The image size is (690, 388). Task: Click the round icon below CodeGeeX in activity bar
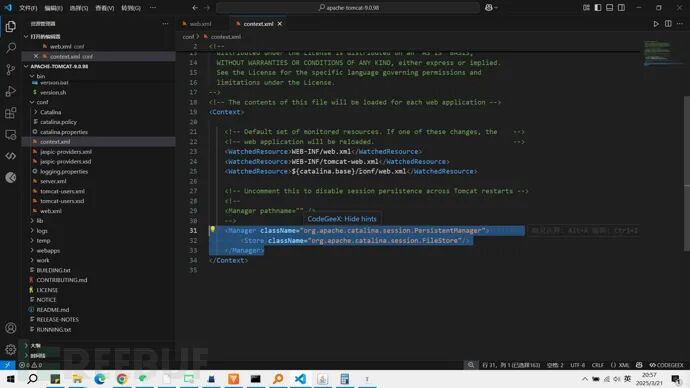tap(11, 177)
